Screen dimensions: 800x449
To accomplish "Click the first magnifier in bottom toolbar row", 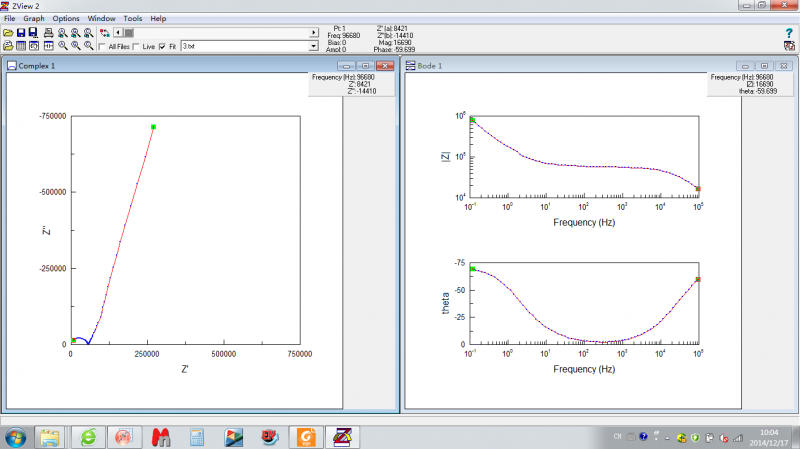I will [62, 46].
